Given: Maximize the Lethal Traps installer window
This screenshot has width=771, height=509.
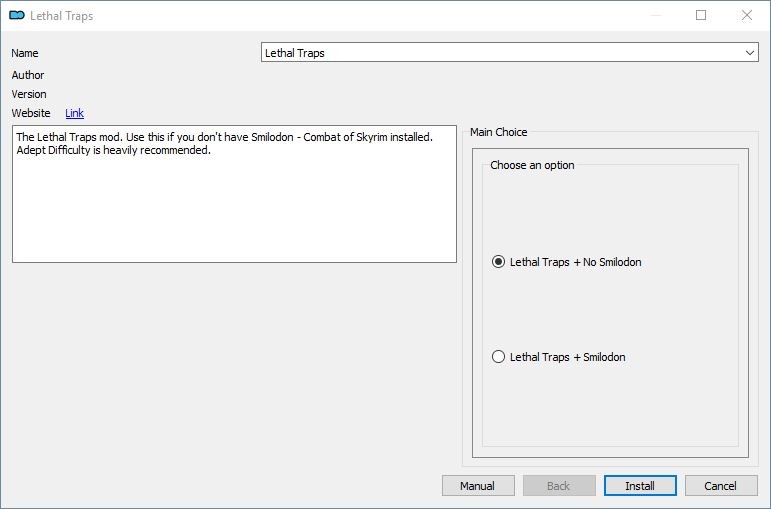Looking at the screenshot, I should (701, 15).
